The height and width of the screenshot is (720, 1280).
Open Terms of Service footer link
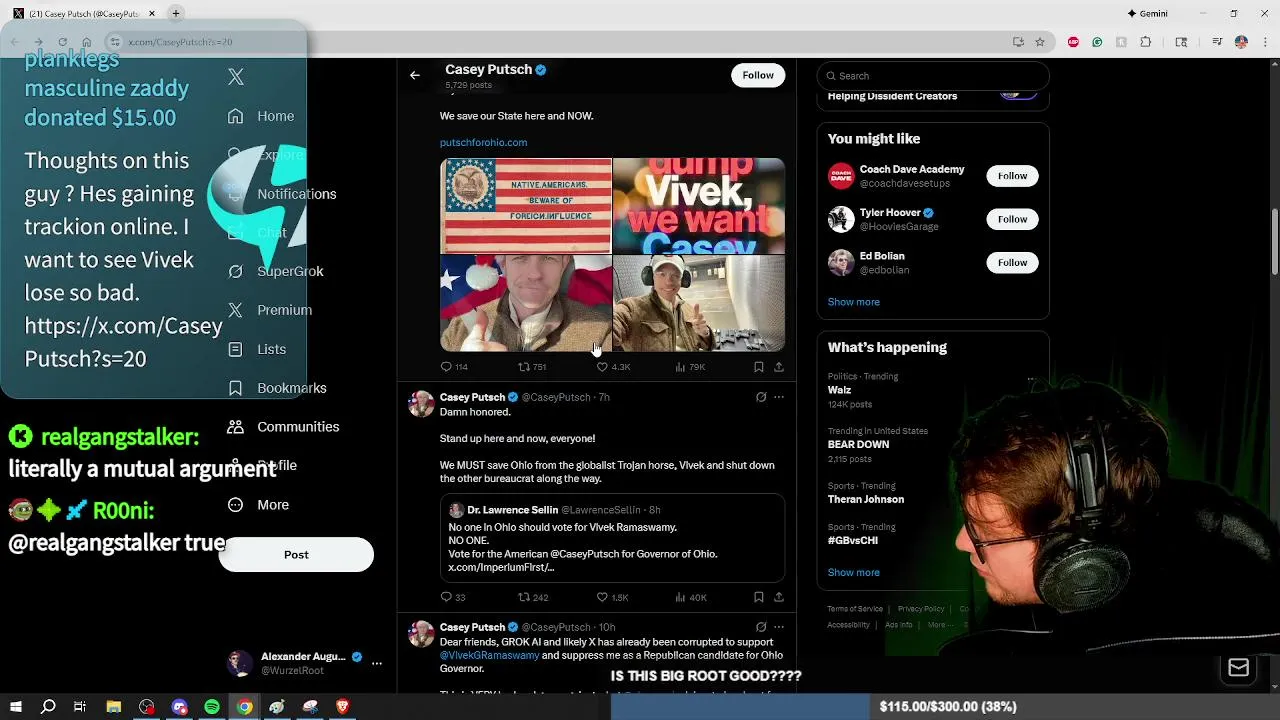pos(855,609)
